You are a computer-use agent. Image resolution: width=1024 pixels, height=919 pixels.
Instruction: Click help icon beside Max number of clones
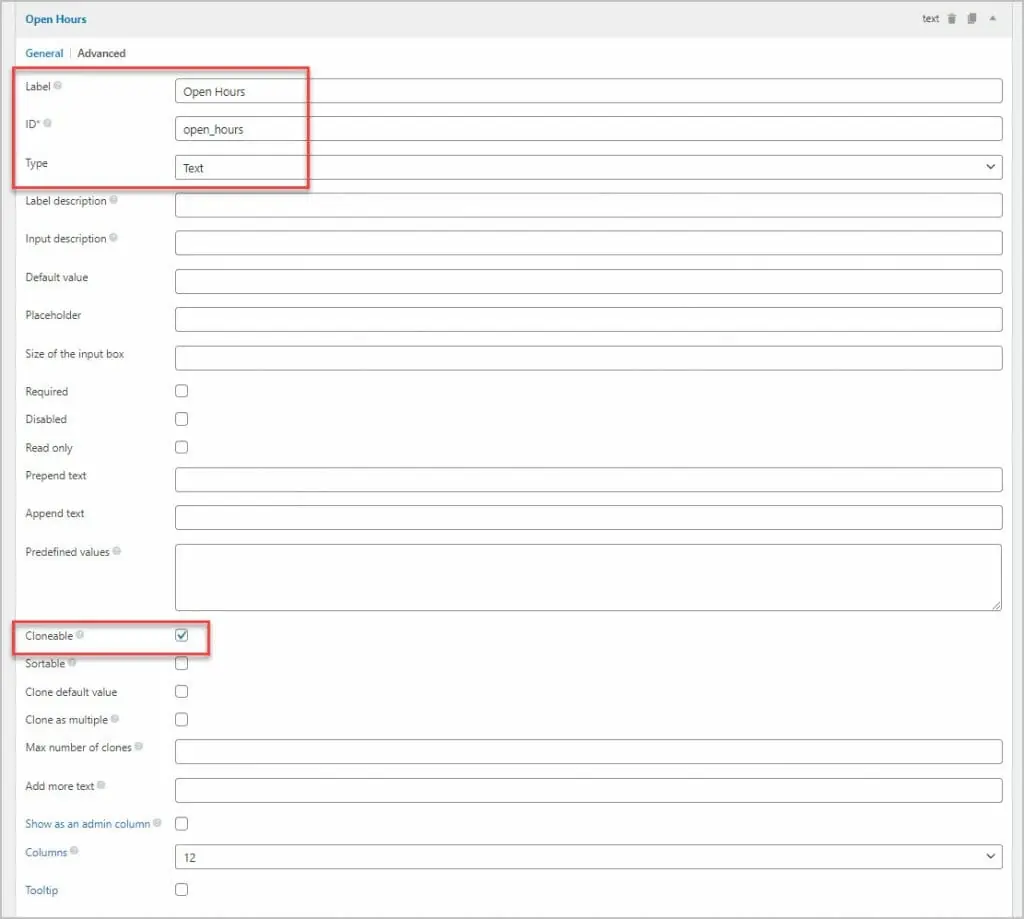(x=138, y=747)
